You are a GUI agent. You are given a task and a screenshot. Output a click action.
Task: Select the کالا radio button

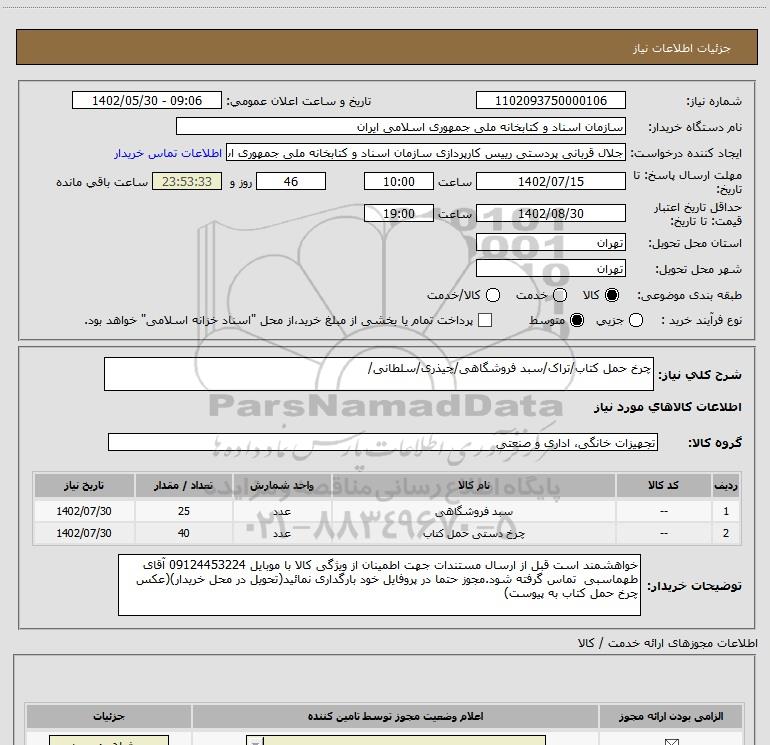click(x=612, y=295)
